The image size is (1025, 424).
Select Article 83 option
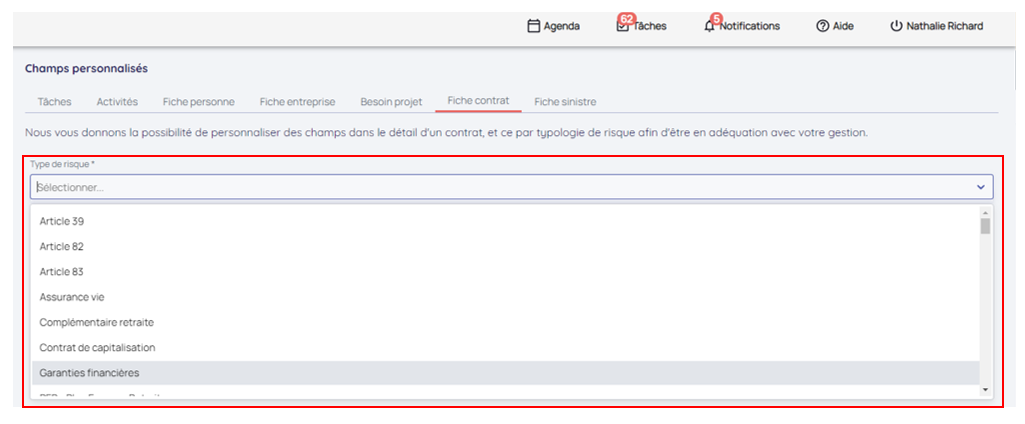(61, 272)
